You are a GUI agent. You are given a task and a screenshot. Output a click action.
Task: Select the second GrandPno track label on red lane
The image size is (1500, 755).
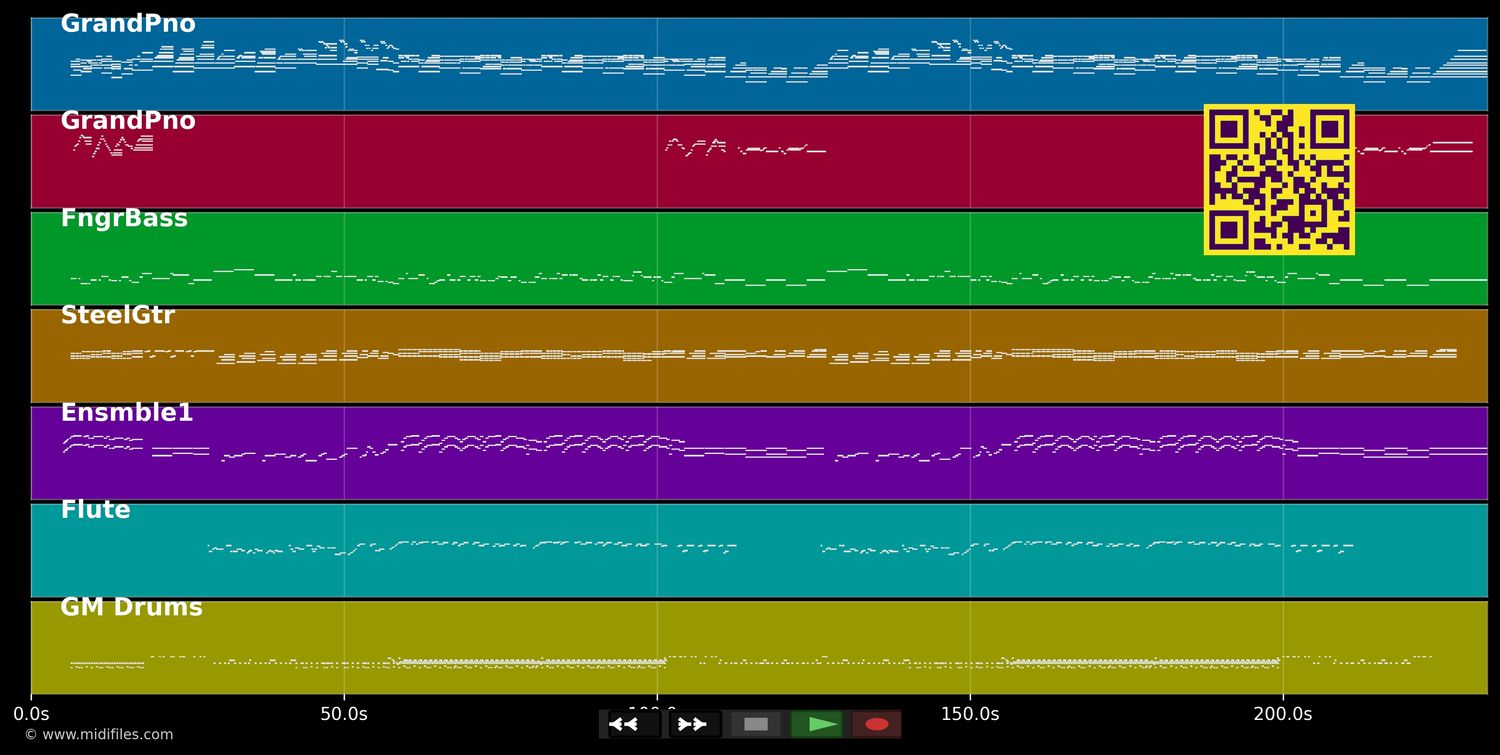(128, 121)
